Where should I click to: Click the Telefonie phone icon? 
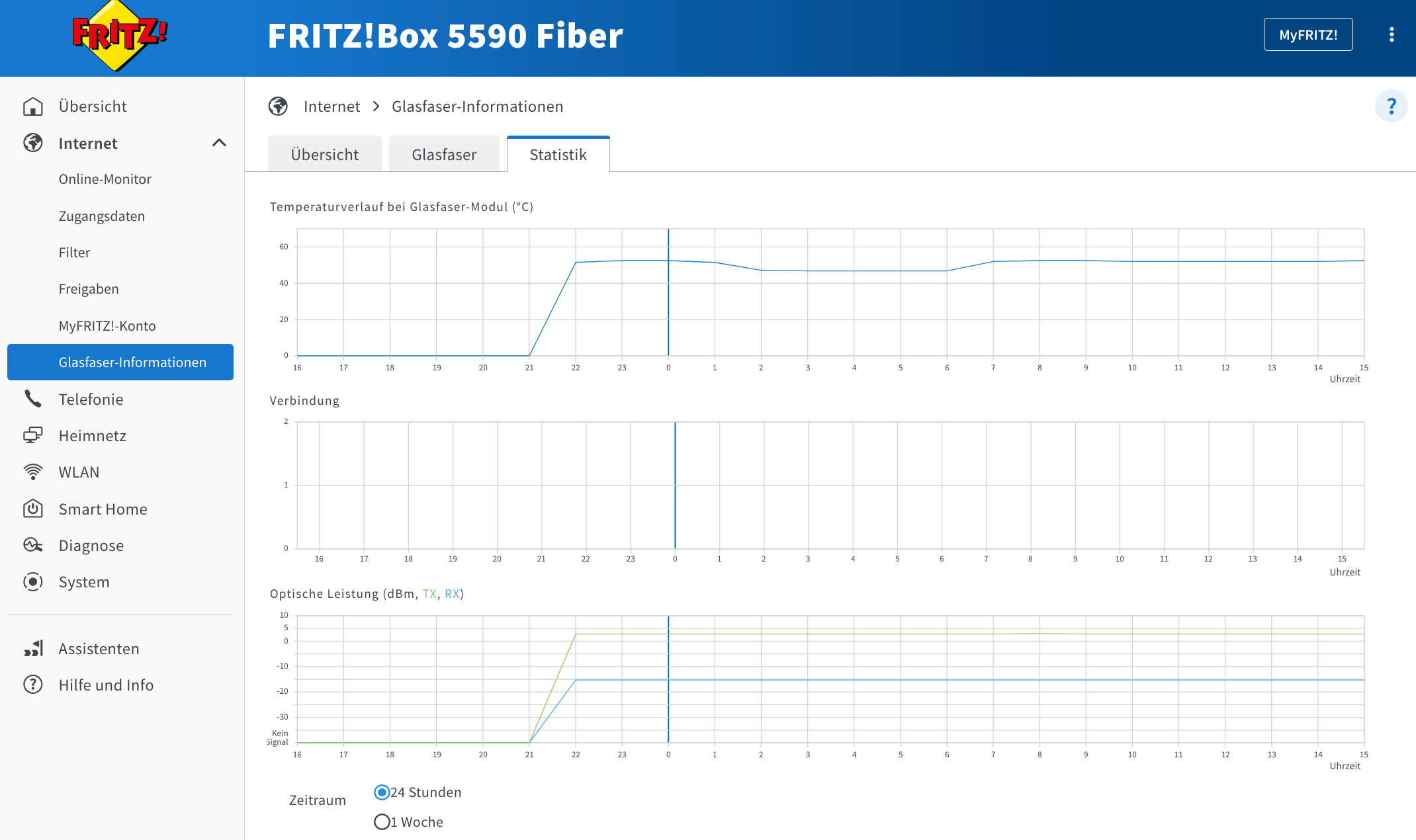[32, 399]
